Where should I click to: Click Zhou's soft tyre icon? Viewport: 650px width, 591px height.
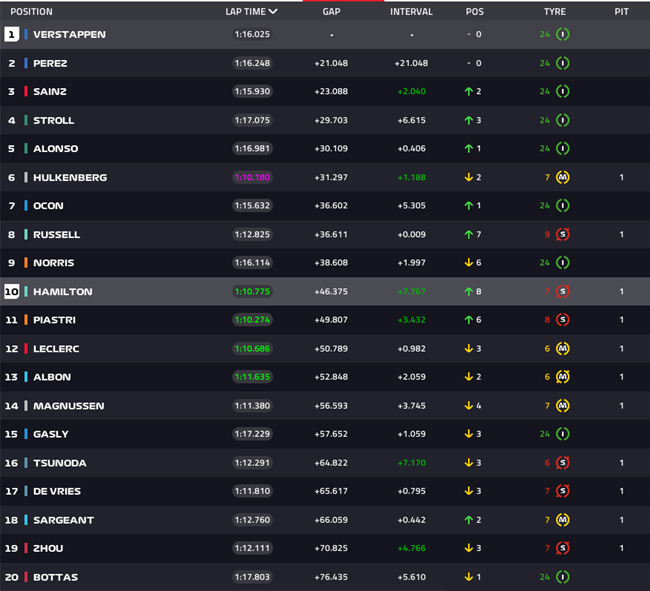point(563,548)
